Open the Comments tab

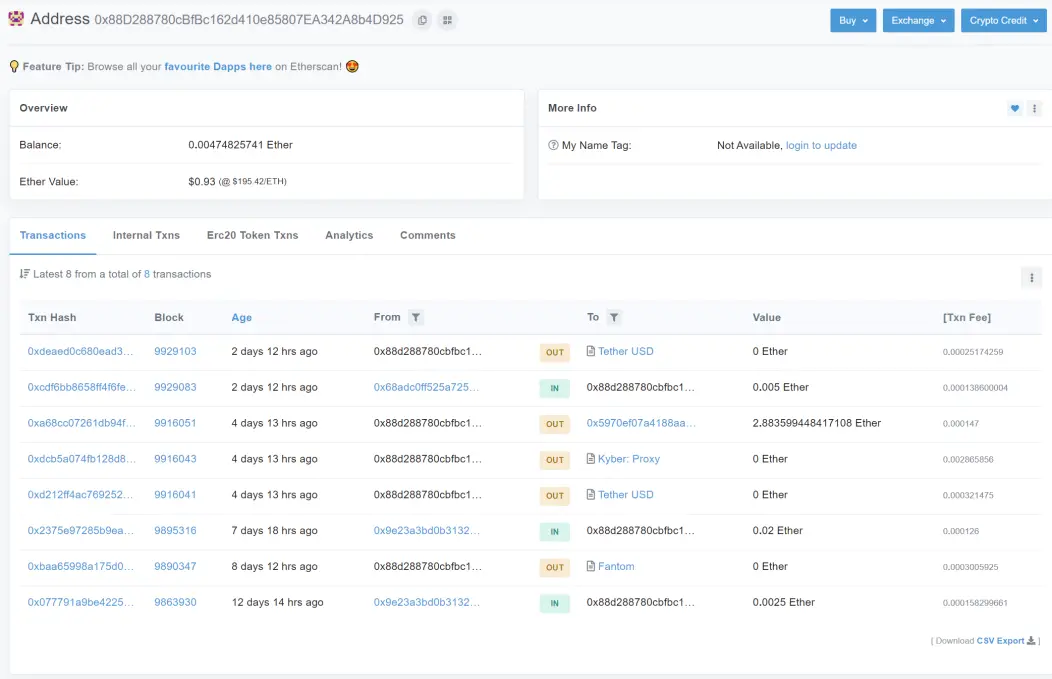coord(427,236)
